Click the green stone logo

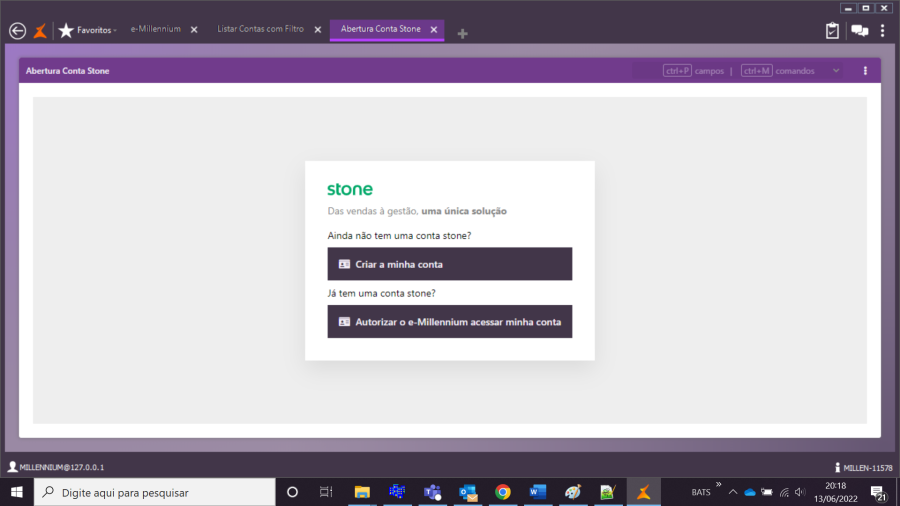tap(350, 189)
